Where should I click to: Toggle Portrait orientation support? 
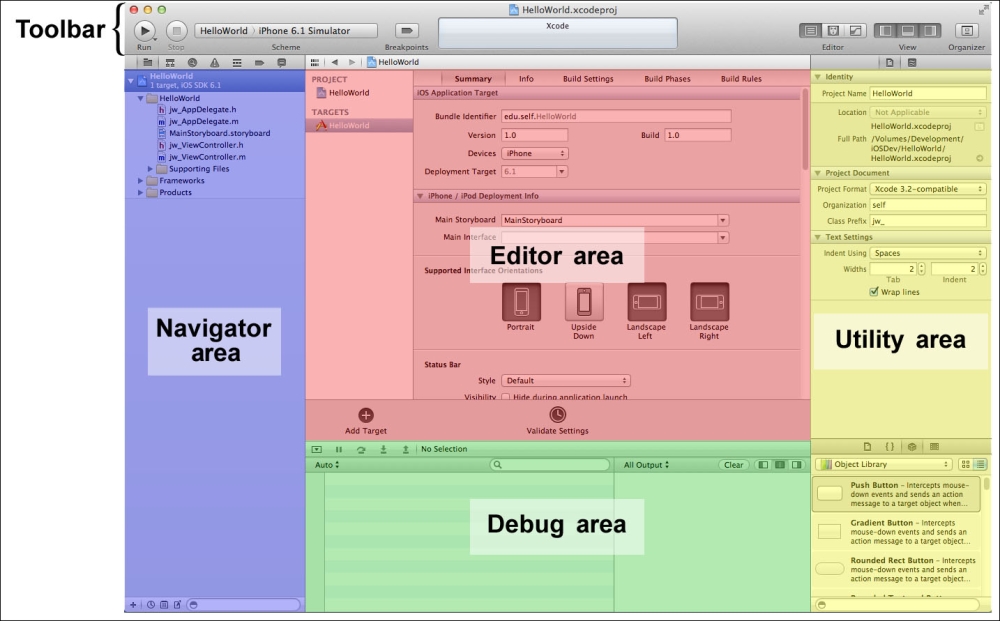521,302
